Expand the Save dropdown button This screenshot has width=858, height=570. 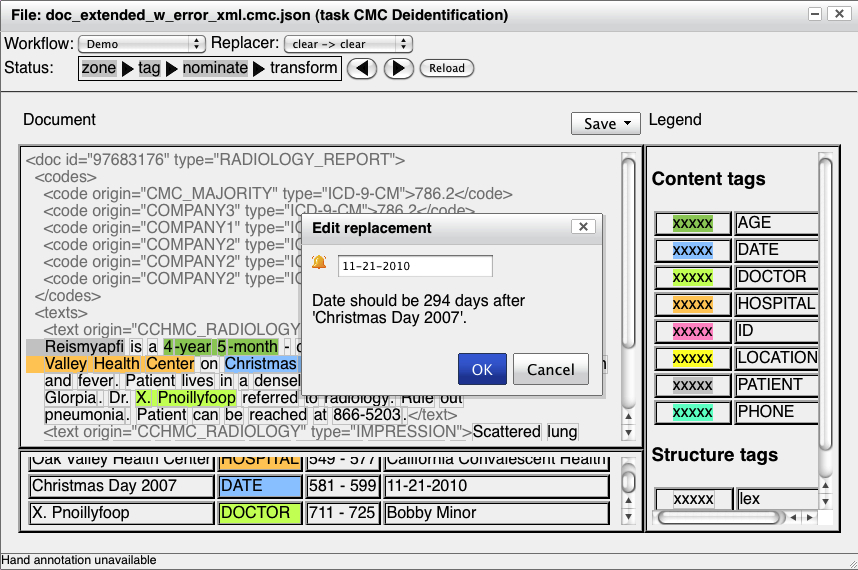606,123
